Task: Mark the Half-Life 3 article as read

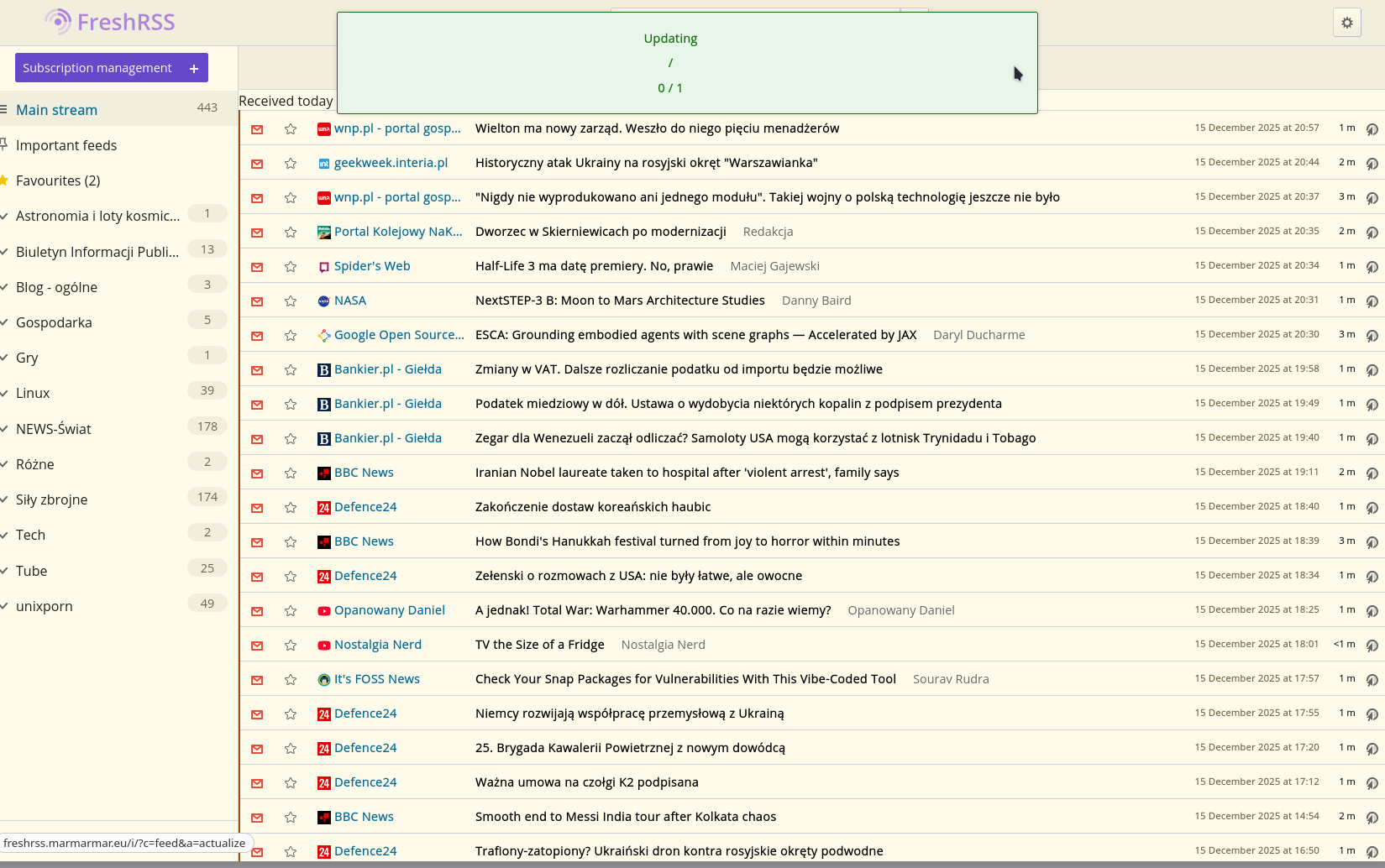Action: click(x=257, y=266)
